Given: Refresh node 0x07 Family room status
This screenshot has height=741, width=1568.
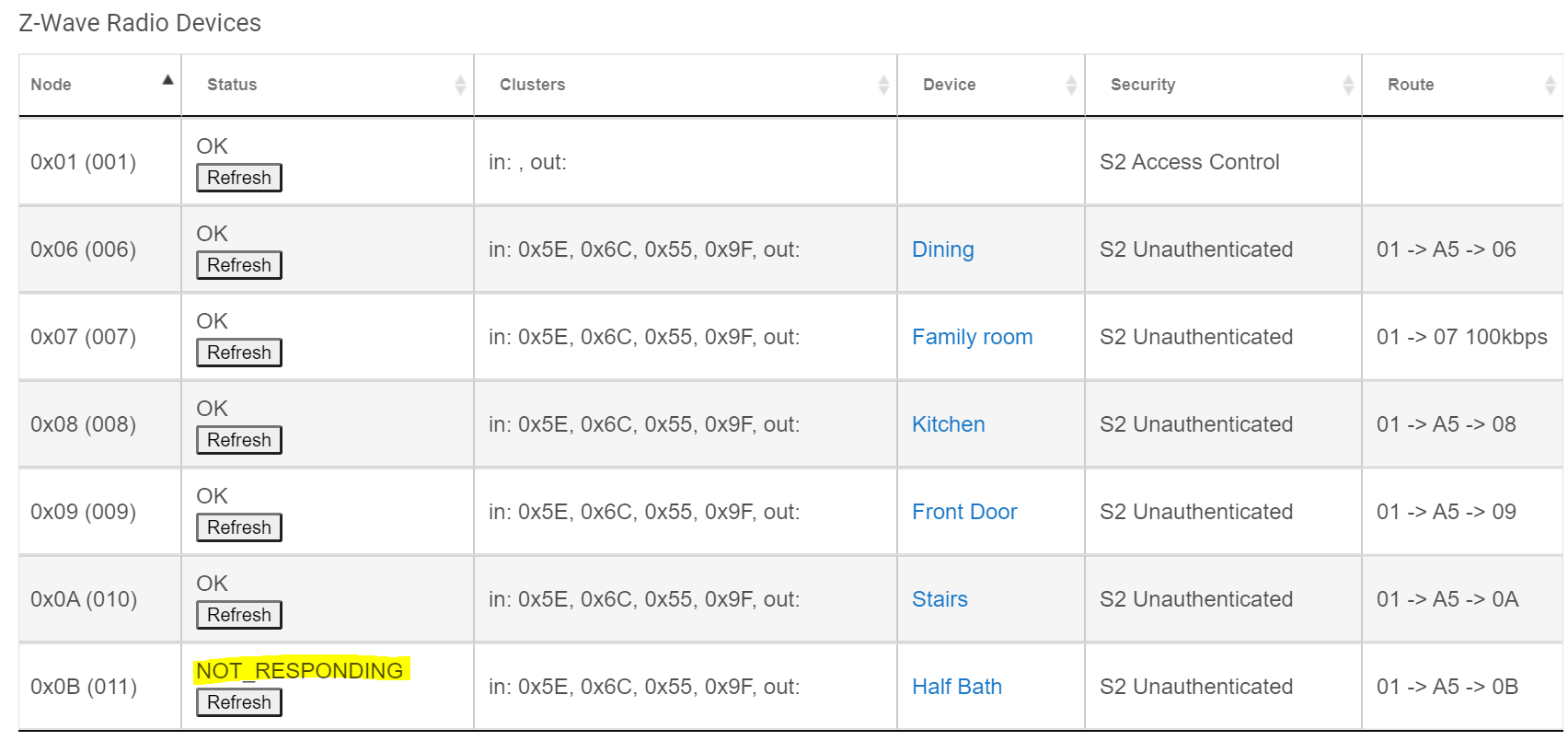Looking at the screenshot, I should 239,353.
